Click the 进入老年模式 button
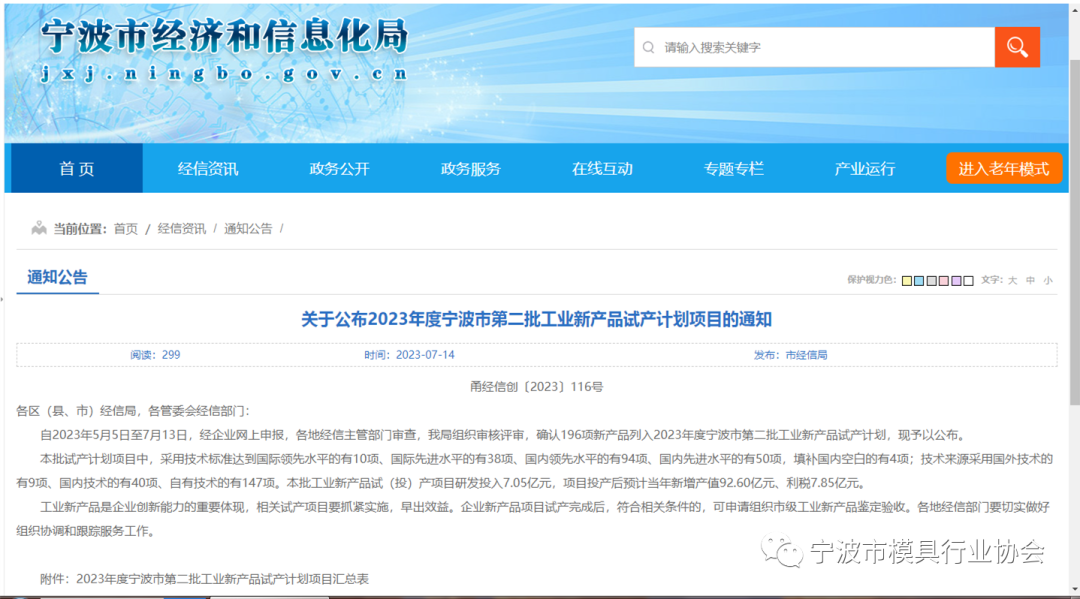 (x=1003, y=168)
